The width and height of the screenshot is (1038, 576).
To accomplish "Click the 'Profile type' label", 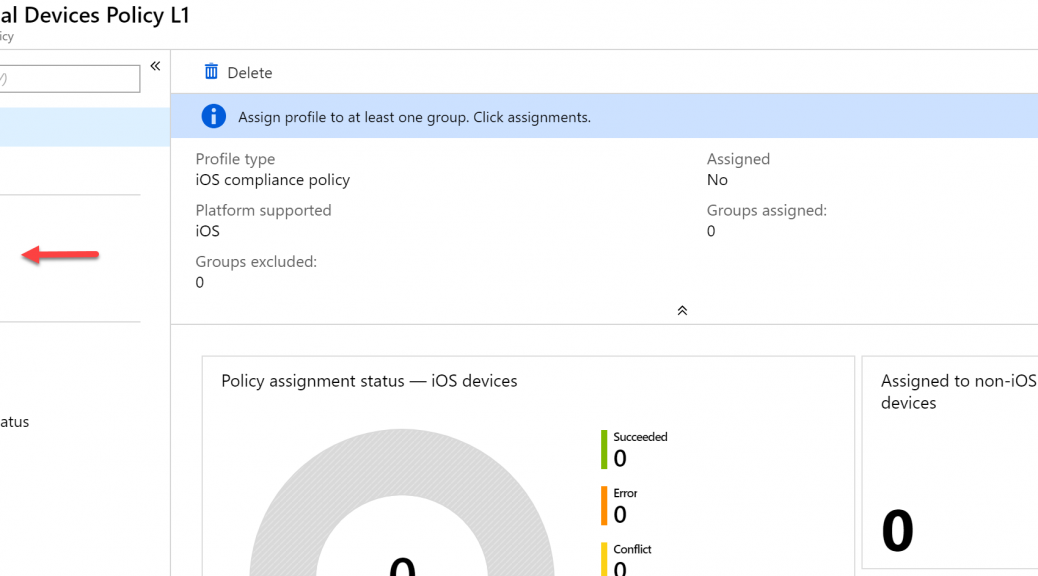I will point(235,159).
